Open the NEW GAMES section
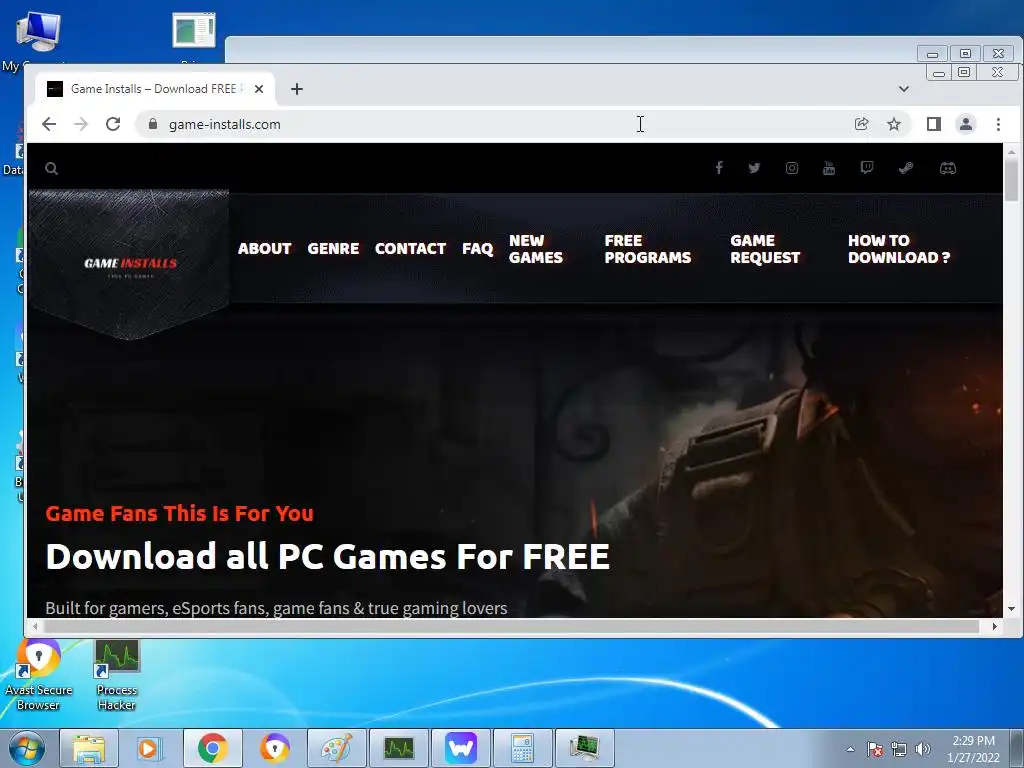 point(536,249)
